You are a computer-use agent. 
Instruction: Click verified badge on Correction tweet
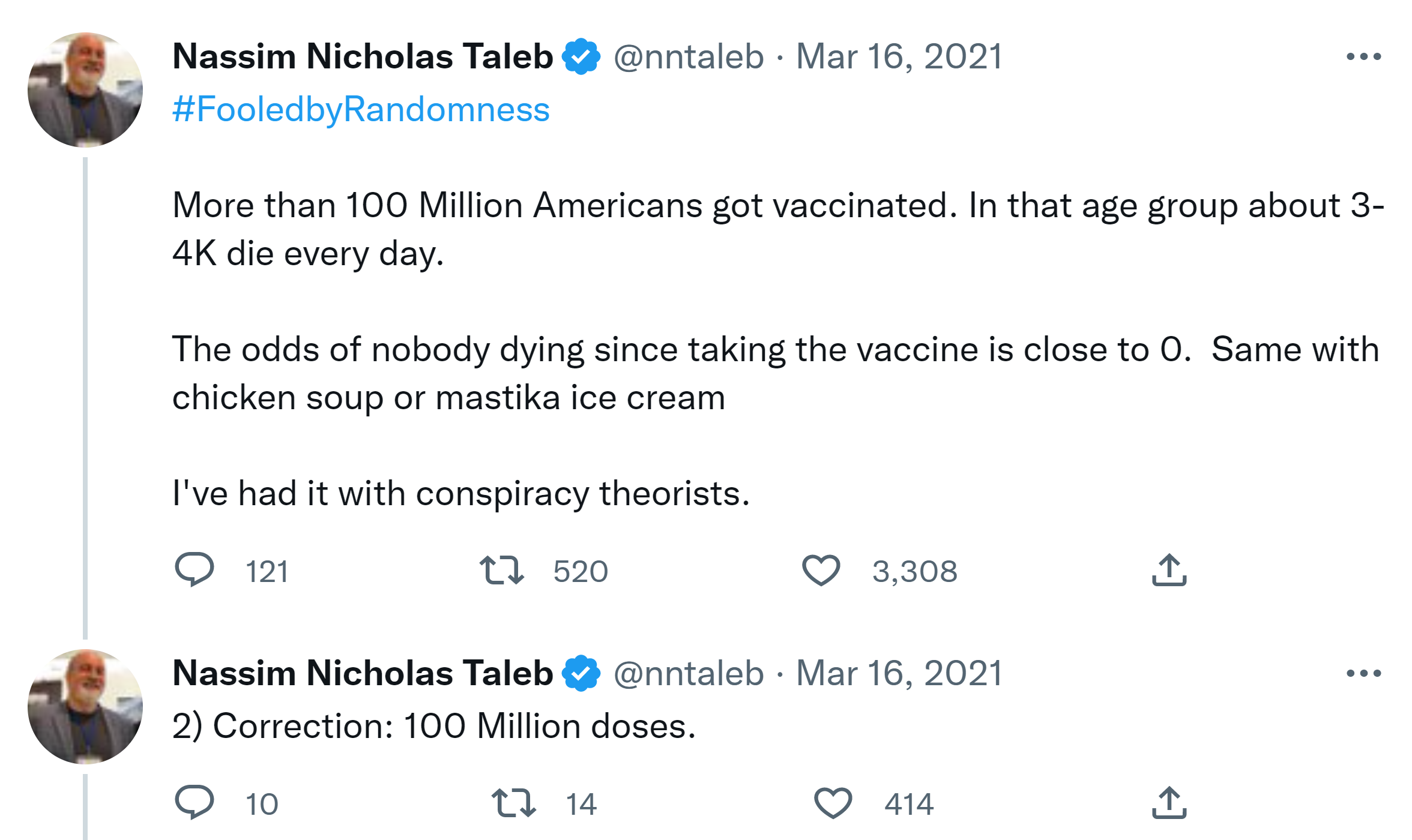coord(581,673)
